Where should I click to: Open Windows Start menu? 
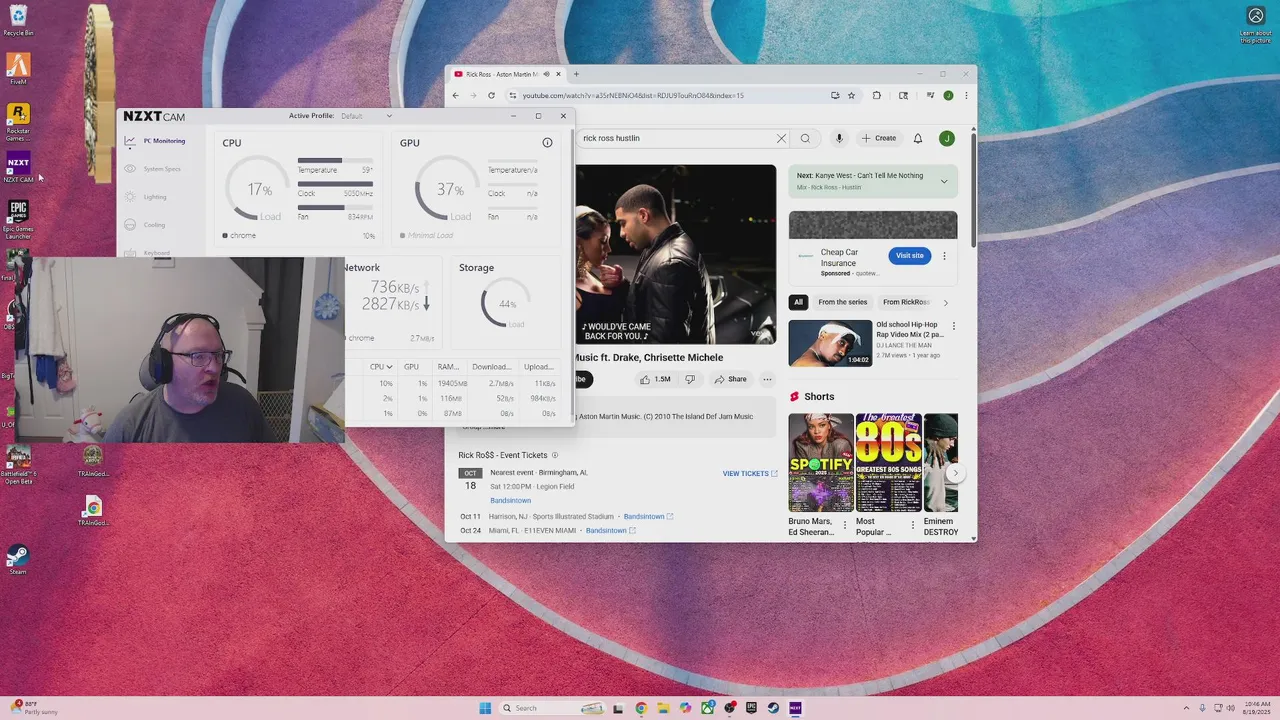(485, 708)
